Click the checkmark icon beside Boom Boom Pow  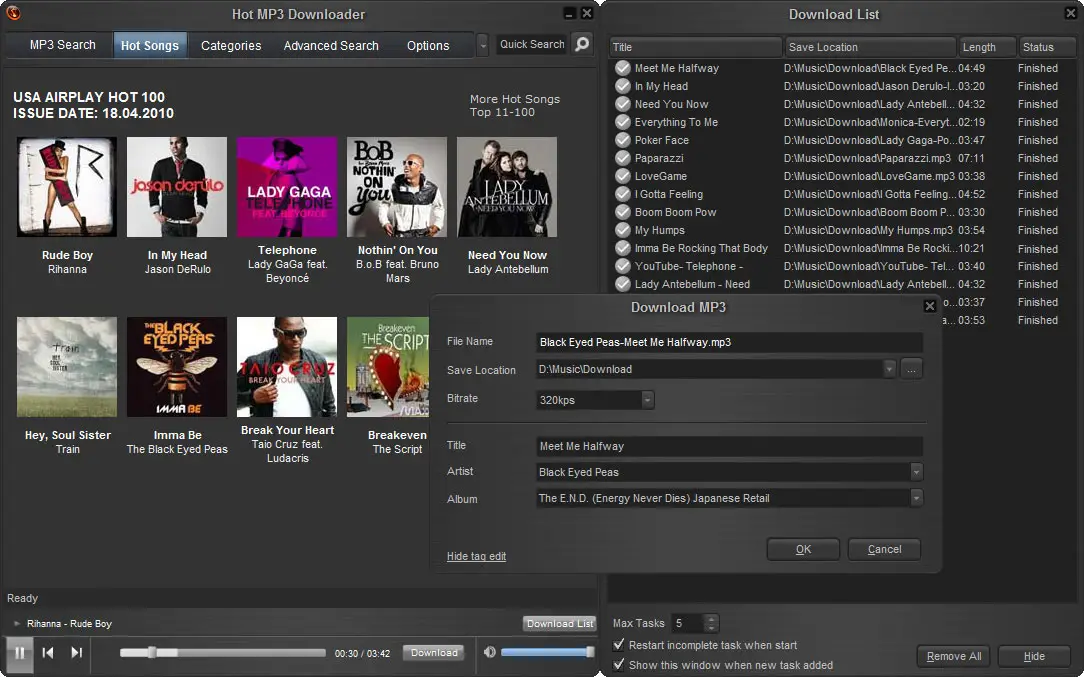coord(623,212)
